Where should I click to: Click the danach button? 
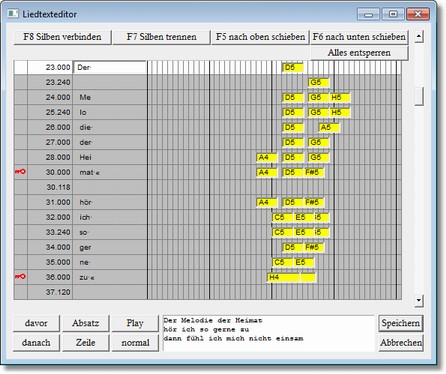click(36, 343)
